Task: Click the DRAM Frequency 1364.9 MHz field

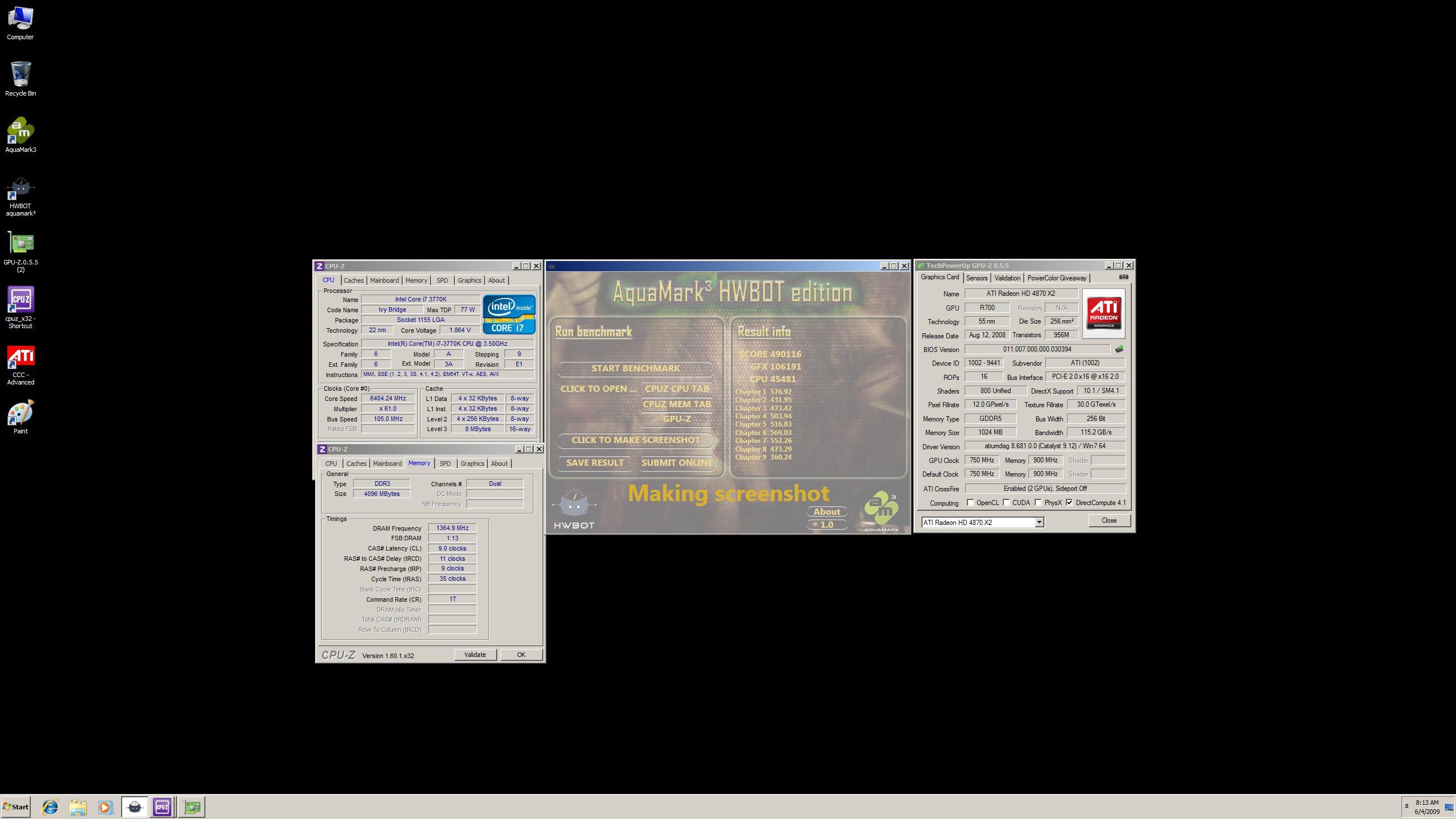Action: pyautogui.click(x=452, y=528)
